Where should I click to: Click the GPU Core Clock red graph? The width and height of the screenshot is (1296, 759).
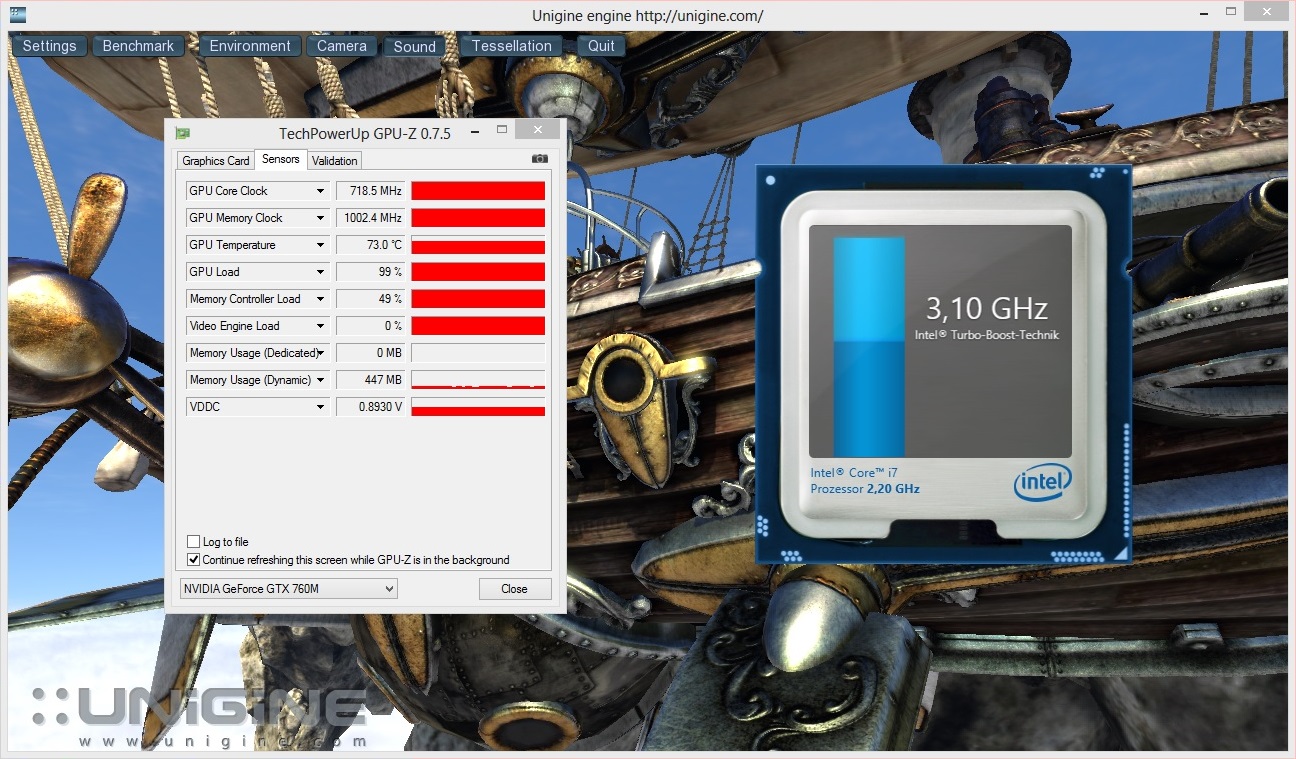[478, 191]
